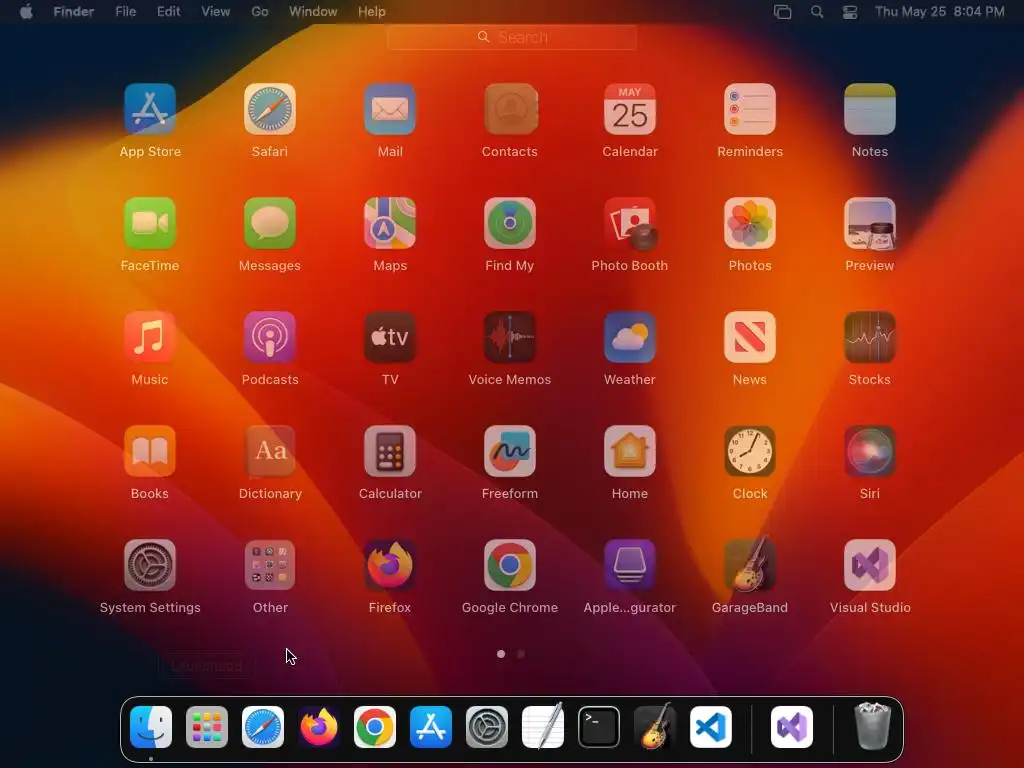Open System Settings from Launchpad grid

[x=150, y=565]
